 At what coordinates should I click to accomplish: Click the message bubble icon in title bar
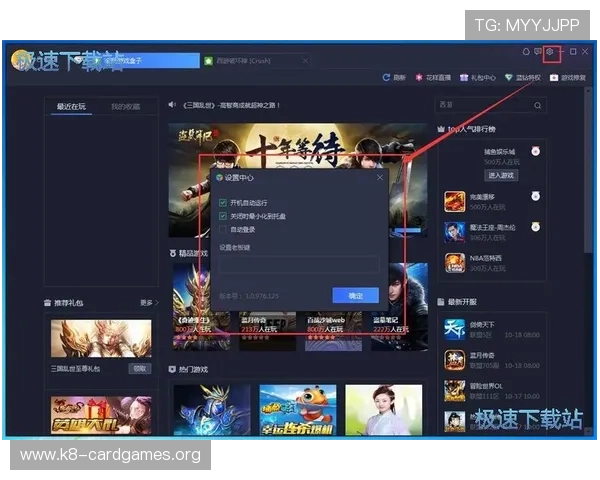point(538,52)
